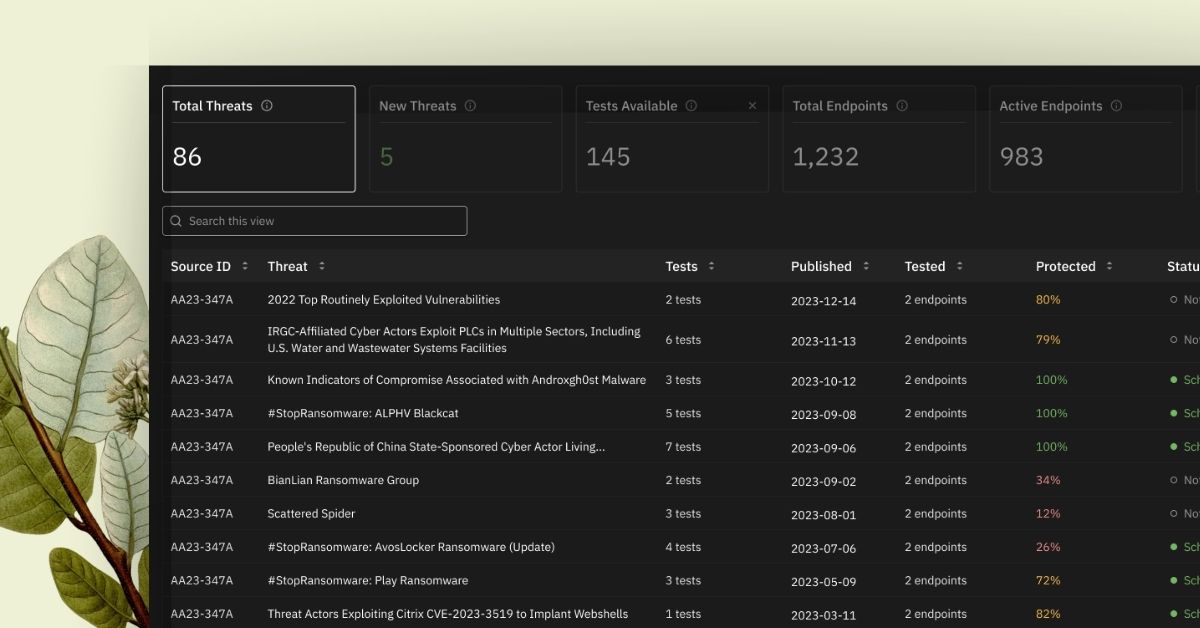This screenshot has height=628, width=1200.
Task: Click the 82% protected value
Action: pyautogui.click(x=1048, y=614)
